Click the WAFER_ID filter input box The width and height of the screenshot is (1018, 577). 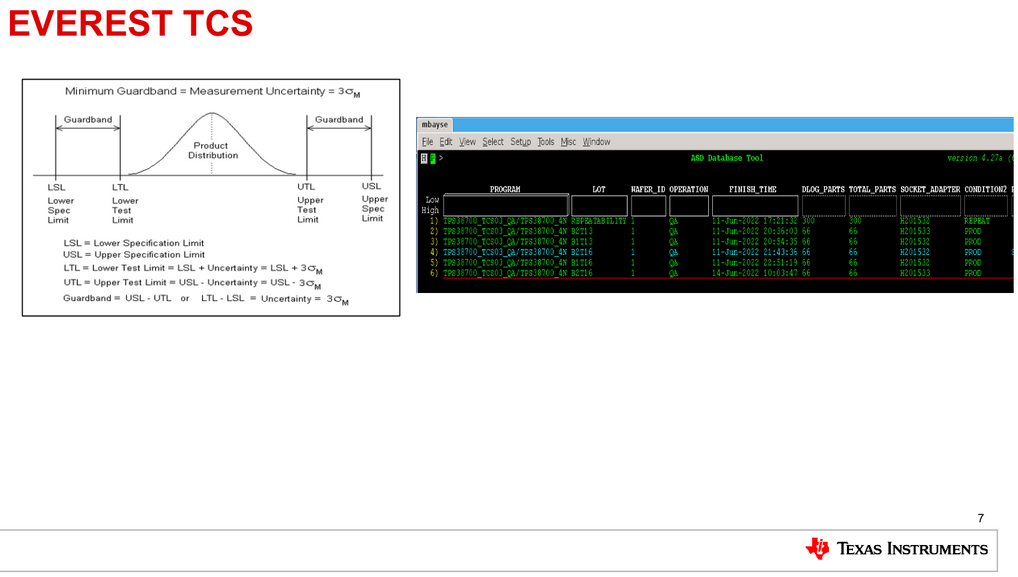pos(648,206)
